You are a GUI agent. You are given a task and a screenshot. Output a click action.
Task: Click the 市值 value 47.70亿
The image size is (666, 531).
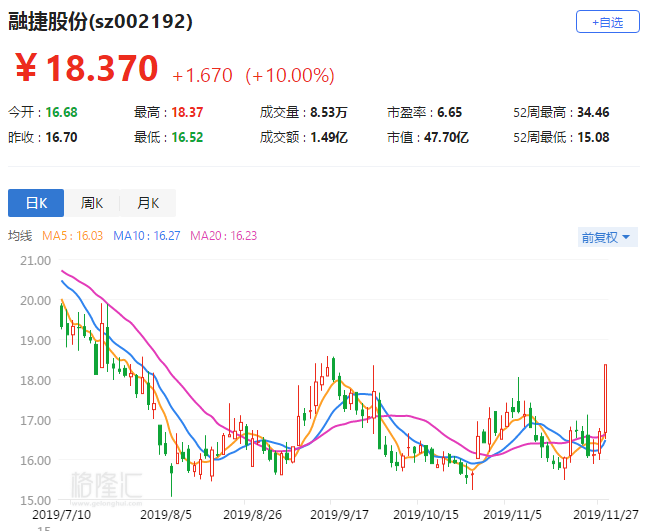[446, 137]
